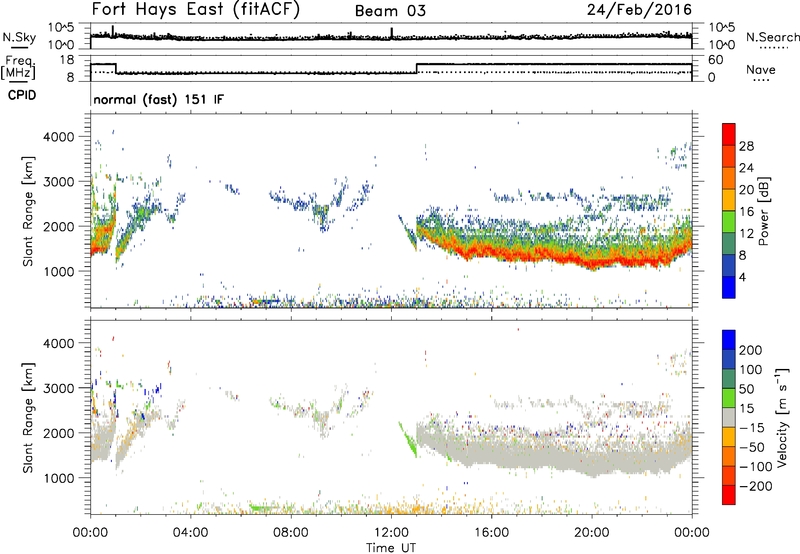Click the 28 label on Power colorbar
This screenshot has width=800, height=554.
pyautogui.click(x=746, y=146)
